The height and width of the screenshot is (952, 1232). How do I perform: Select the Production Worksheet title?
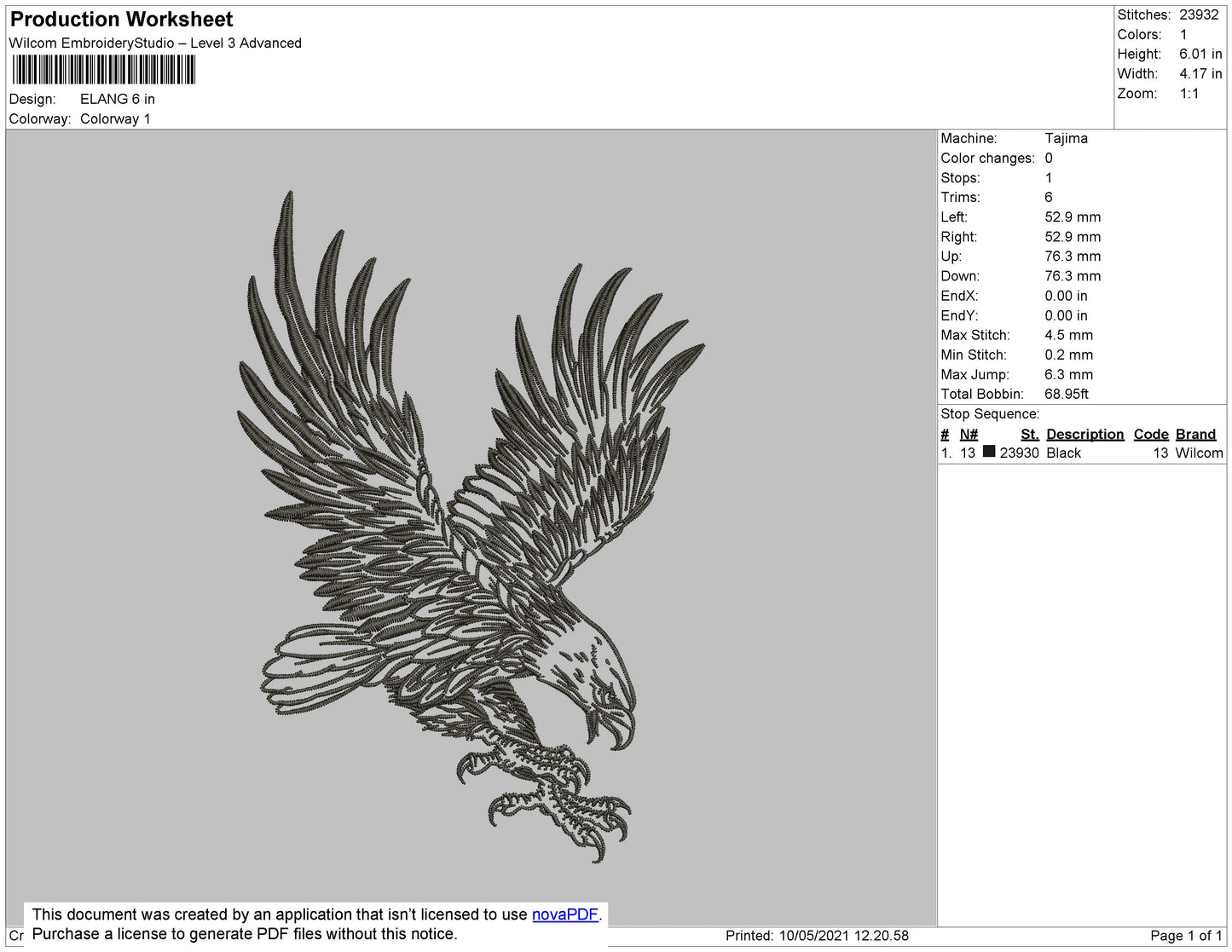[x=121, y=20]
